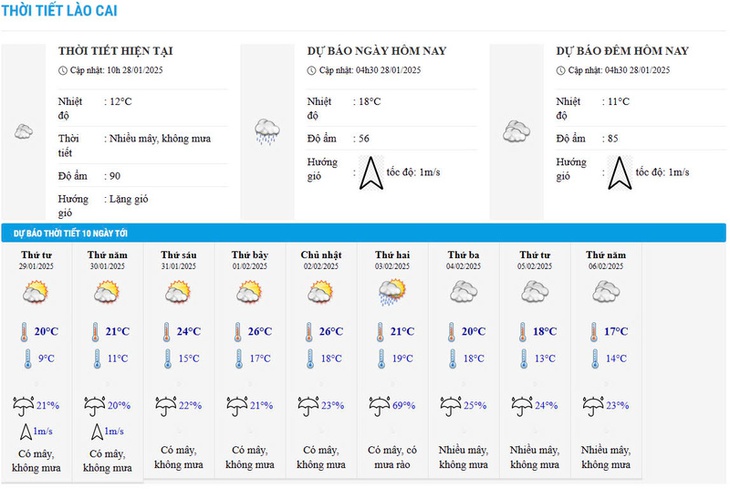730x489 pixels.
Task: Click the cloudy icon for 06/02/2025
Action: [606, 292]
